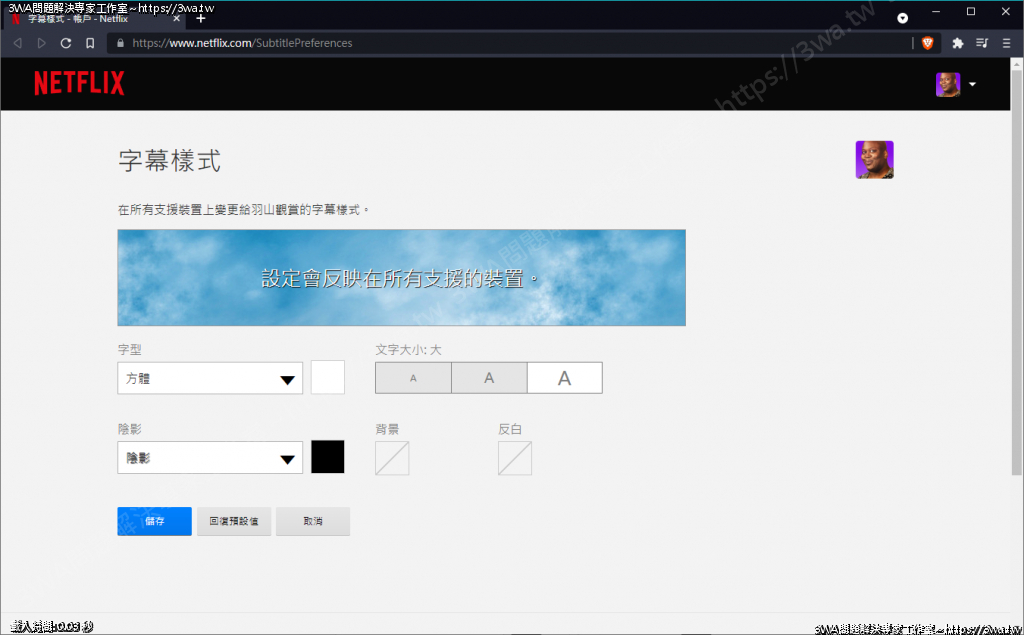Open a new browser tab with the plus icon

tap(200, 18)
